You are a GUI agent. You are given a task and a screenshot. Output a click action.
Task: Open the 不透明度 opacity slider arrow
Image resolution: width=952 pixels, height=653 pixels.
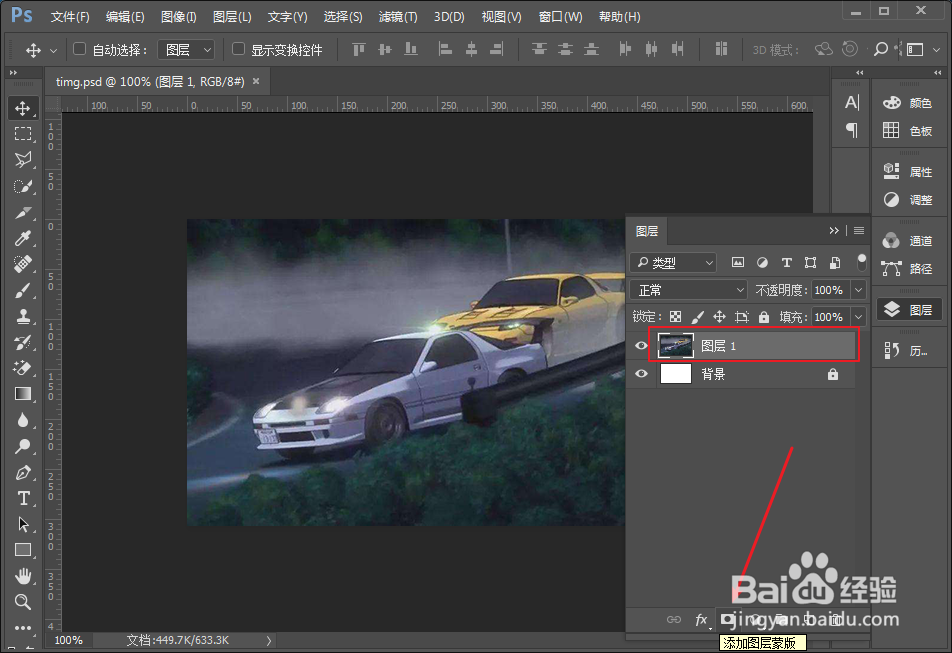858,290
